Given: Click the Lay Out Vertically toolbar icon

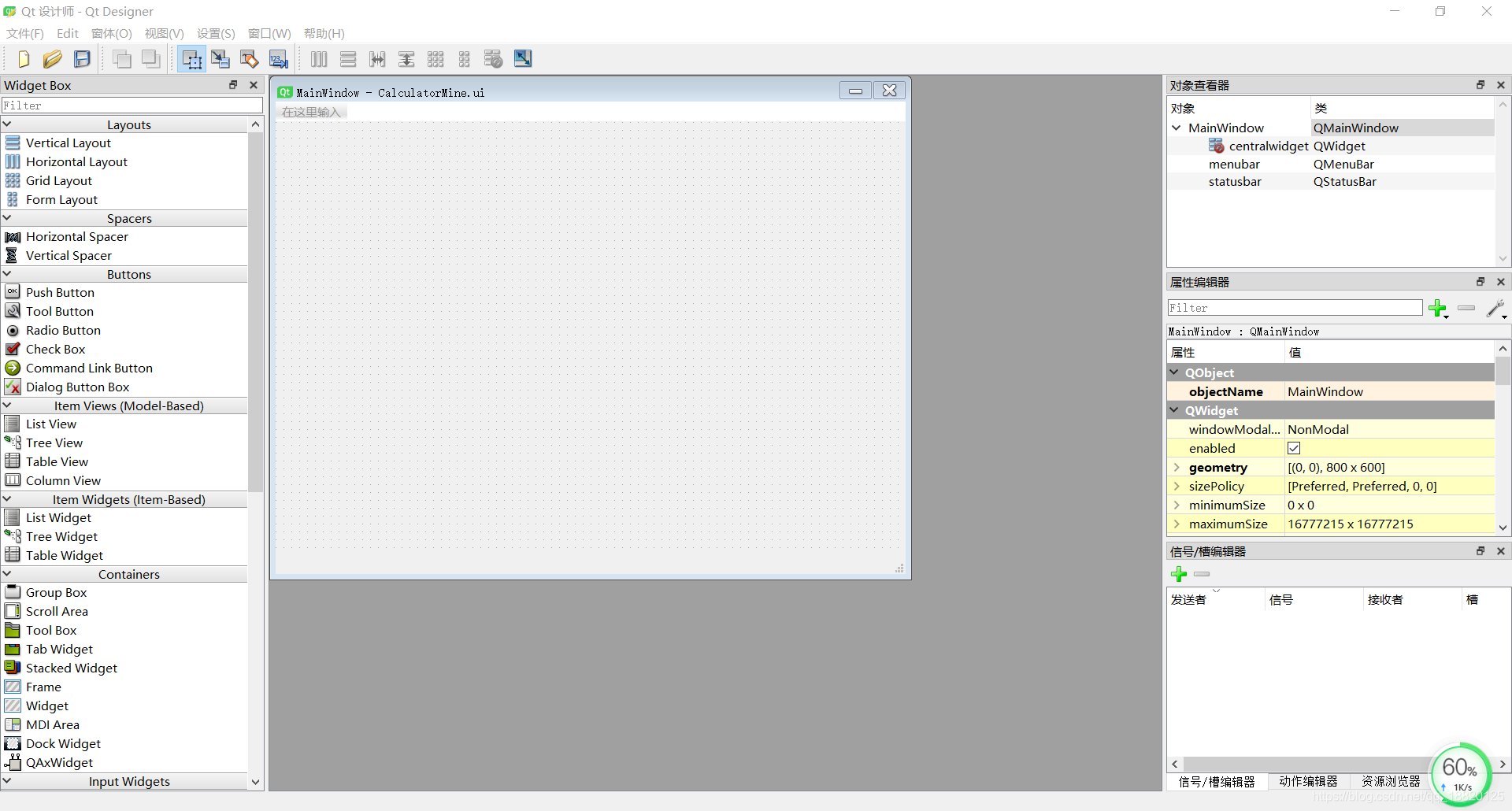Looking at the screenshot, I should click(x=348, y=59).
